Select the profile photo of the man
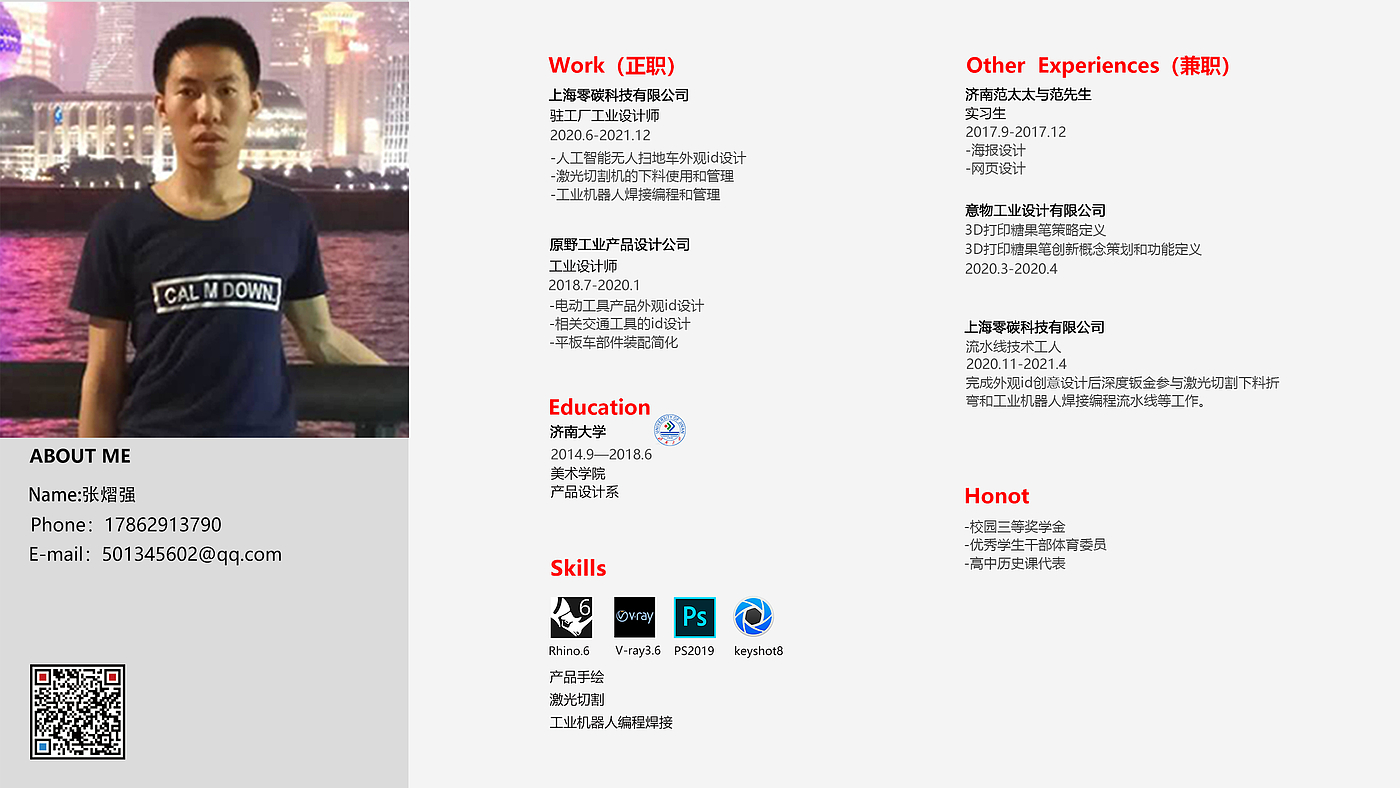This screenshot has height=788, width=1400. pyautogui.click(x=204, y=219)
